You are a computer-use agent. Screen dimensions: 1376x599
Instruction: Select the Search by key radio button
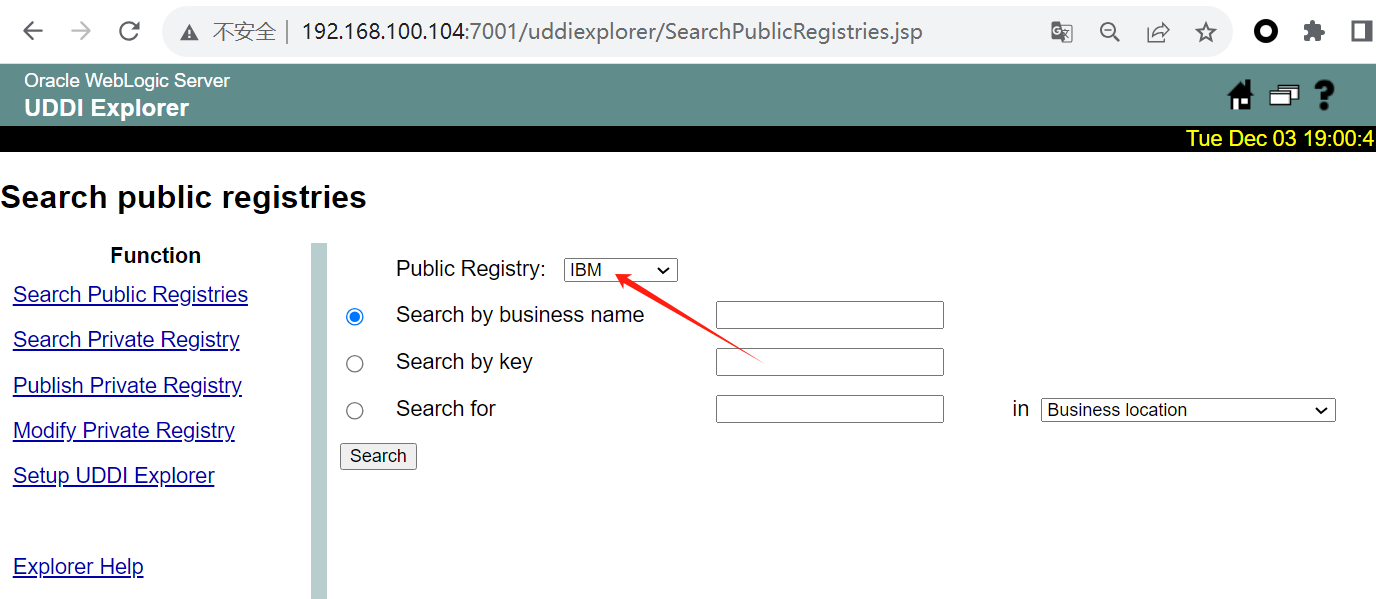355,364
